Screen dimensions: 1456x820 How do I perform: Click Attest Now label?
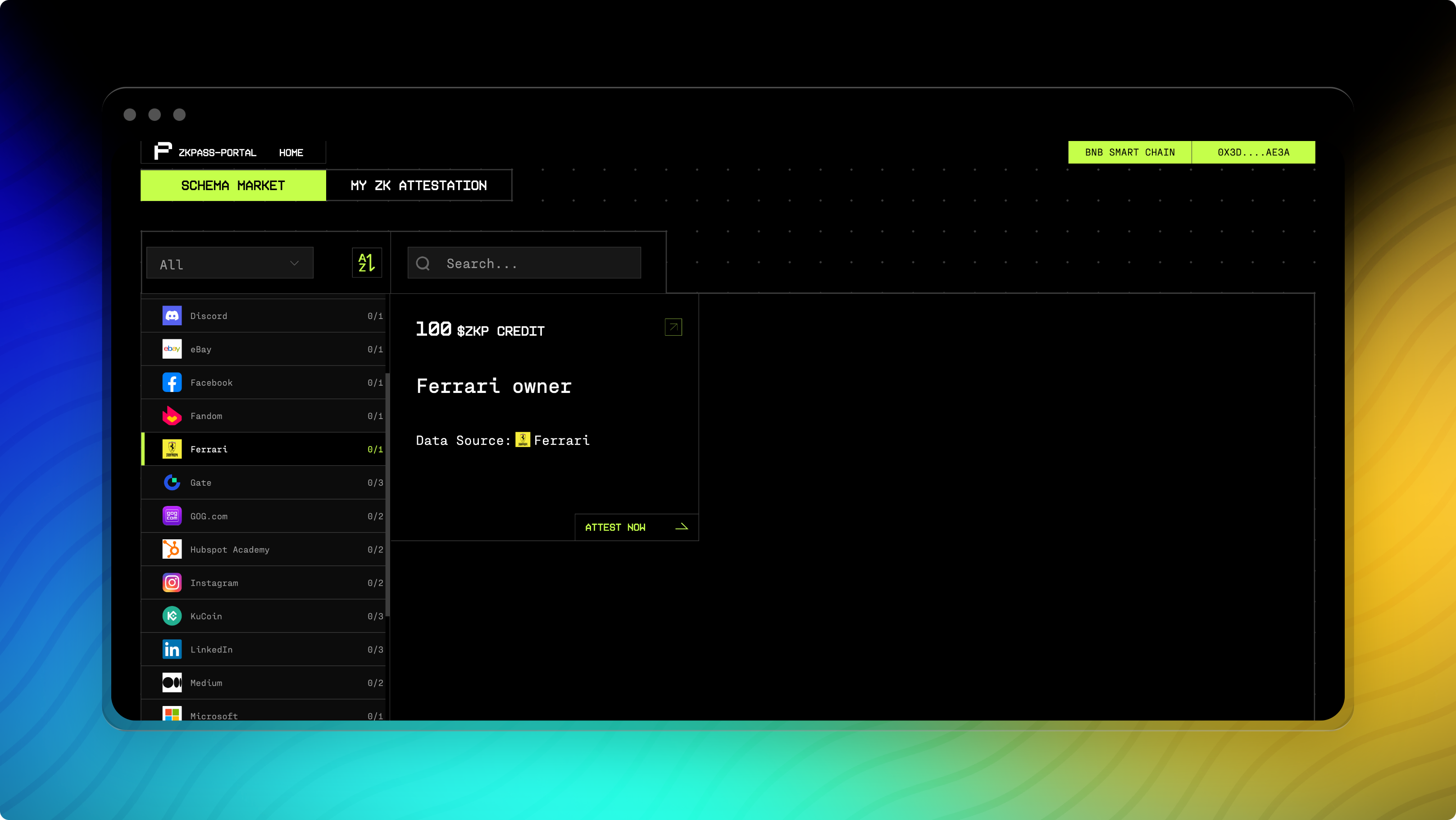pyautogui.click(x=615, y=527)
